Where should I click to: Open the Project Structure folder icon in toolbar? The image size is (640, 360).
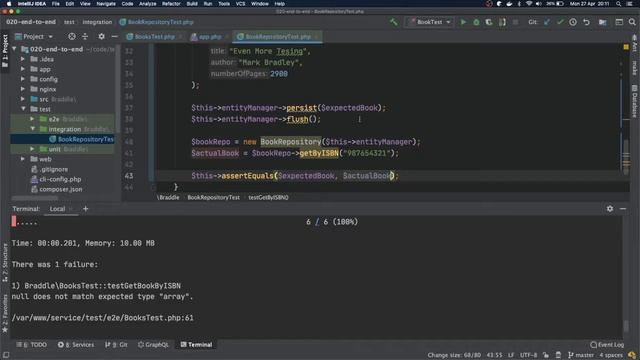[602, 22]
